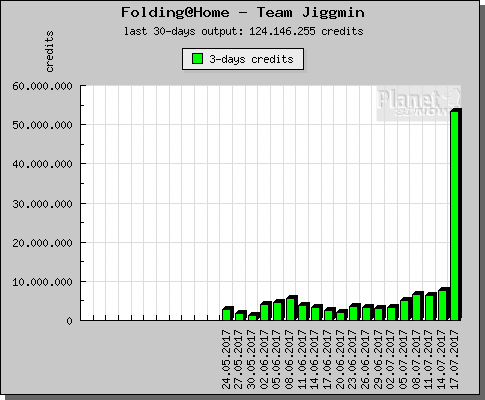Select the bar for 29.06.2017
485x400 pixels.
click(x=379, y=313)
